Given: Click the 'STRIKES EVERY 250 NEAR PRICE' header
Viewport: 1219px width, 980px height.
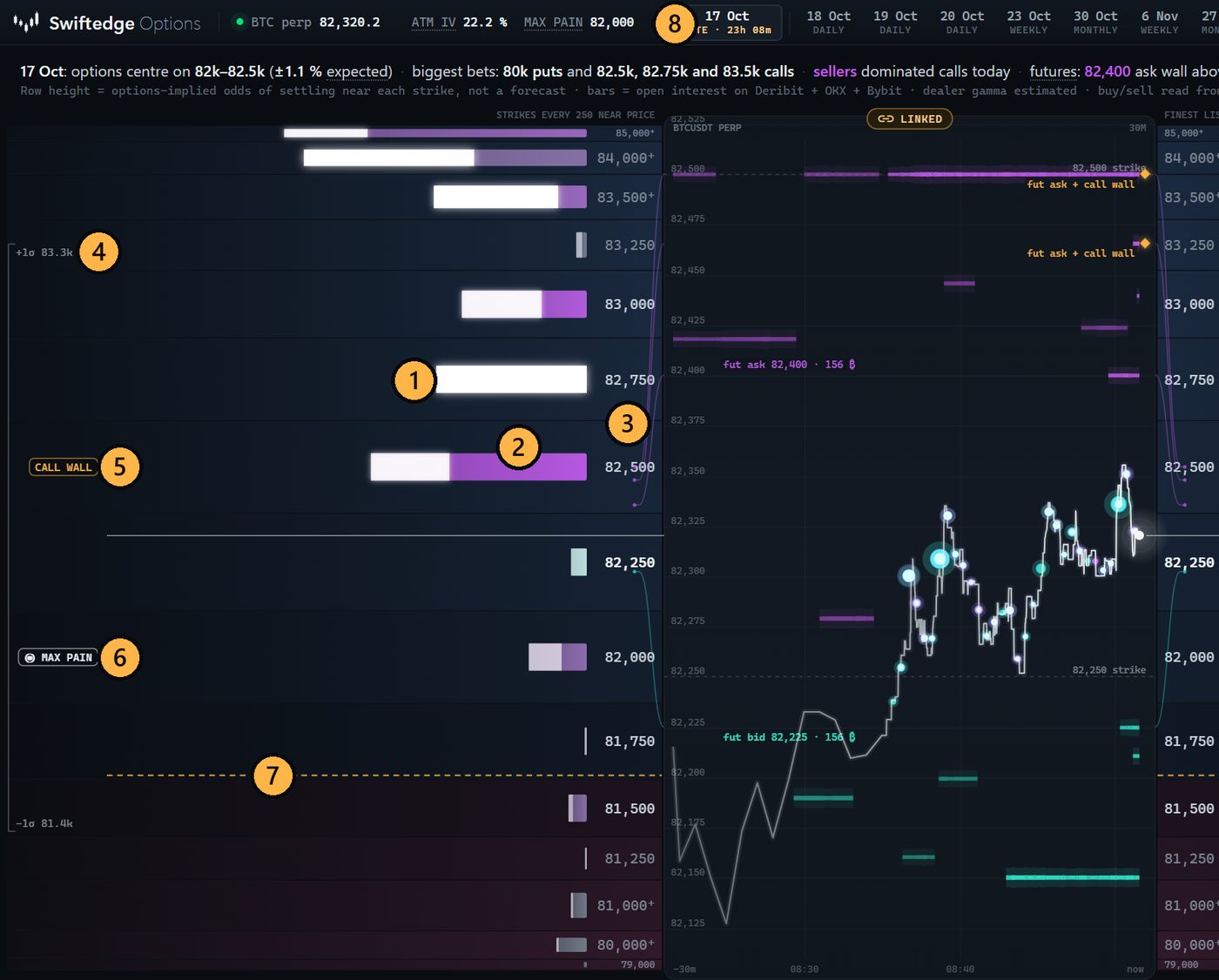Looking at the screenshot, I should click(x=576, y=115).
